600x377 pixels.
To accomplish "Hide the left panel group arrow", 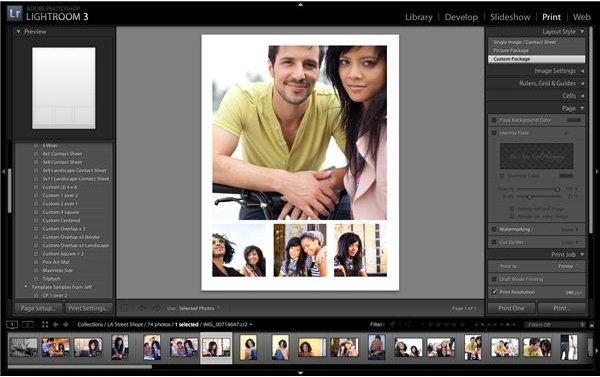I will [x=3, y=172].
